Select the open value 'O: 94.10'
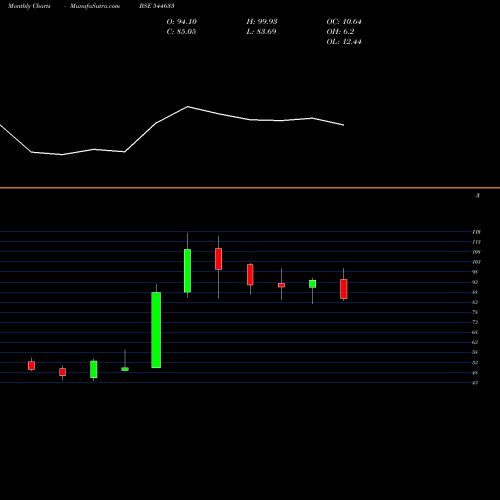 (x=182, y=22)
